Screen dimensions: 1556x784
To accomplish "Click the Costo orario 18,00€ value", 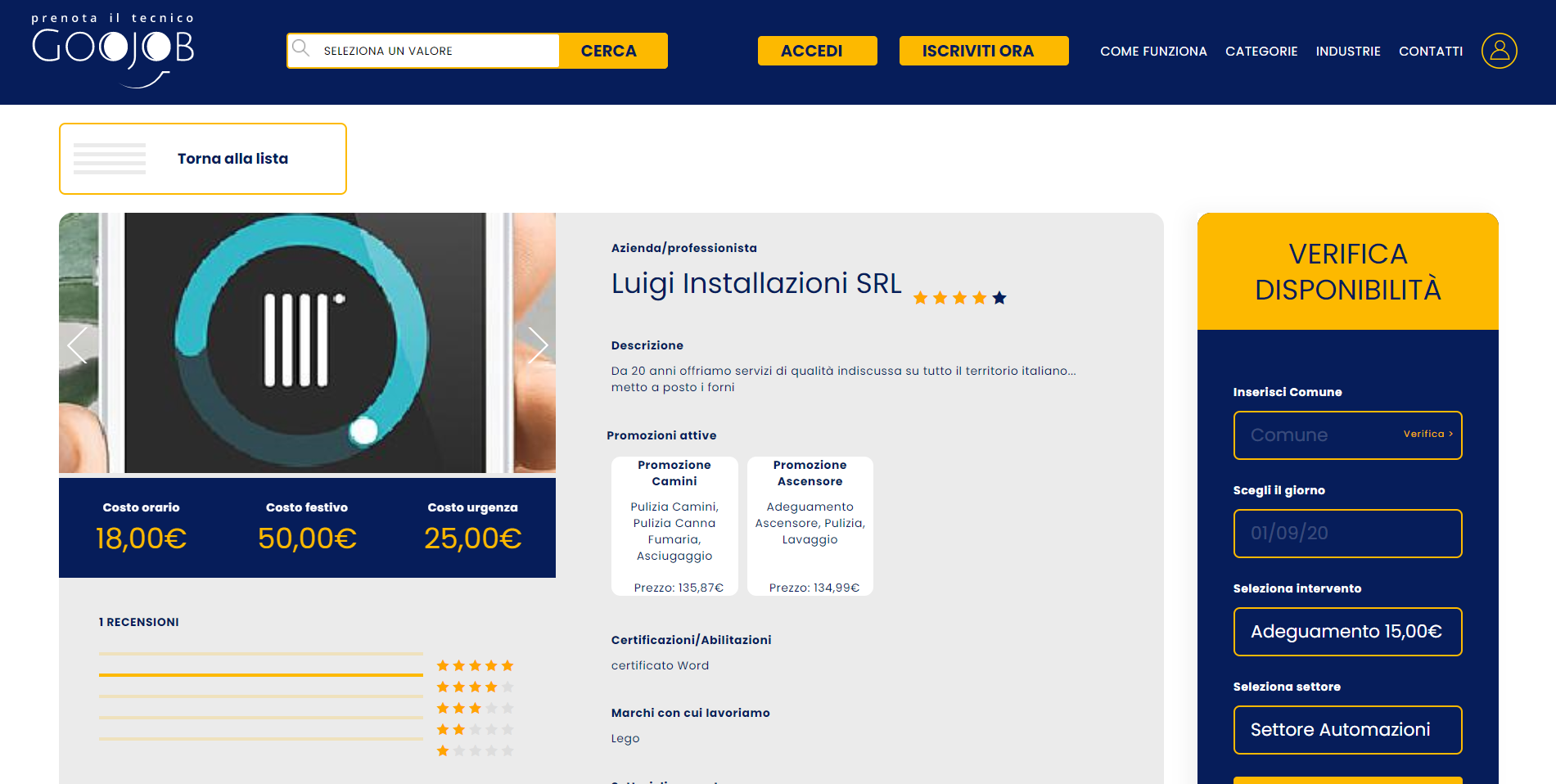I will pyautogui.click(x=141, y=538).
